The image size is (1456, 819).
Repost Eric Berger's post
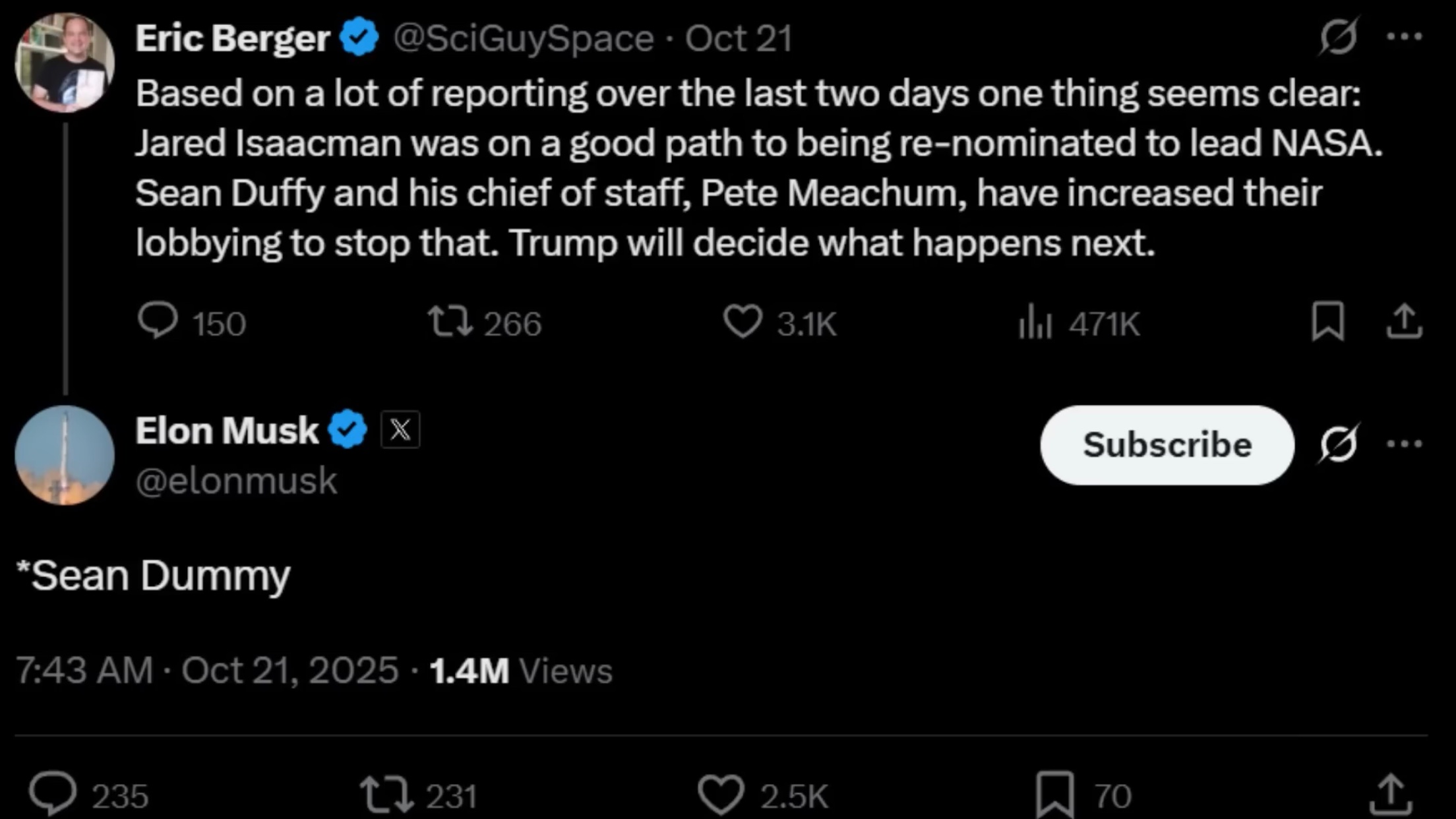click(x=450, y=321)
